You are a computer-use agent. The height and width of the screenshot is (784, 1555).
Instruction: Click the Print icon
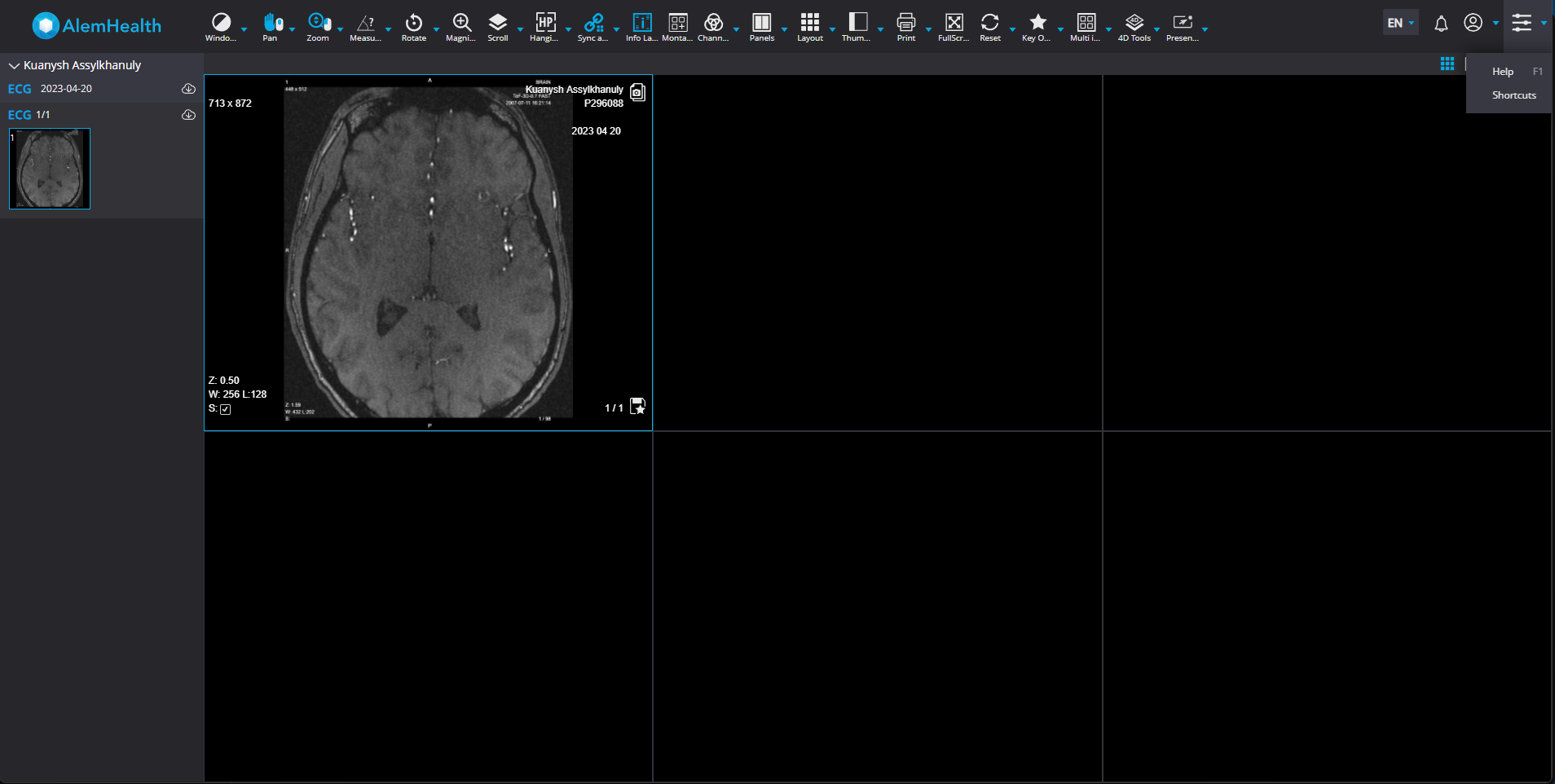pos(906,26)
